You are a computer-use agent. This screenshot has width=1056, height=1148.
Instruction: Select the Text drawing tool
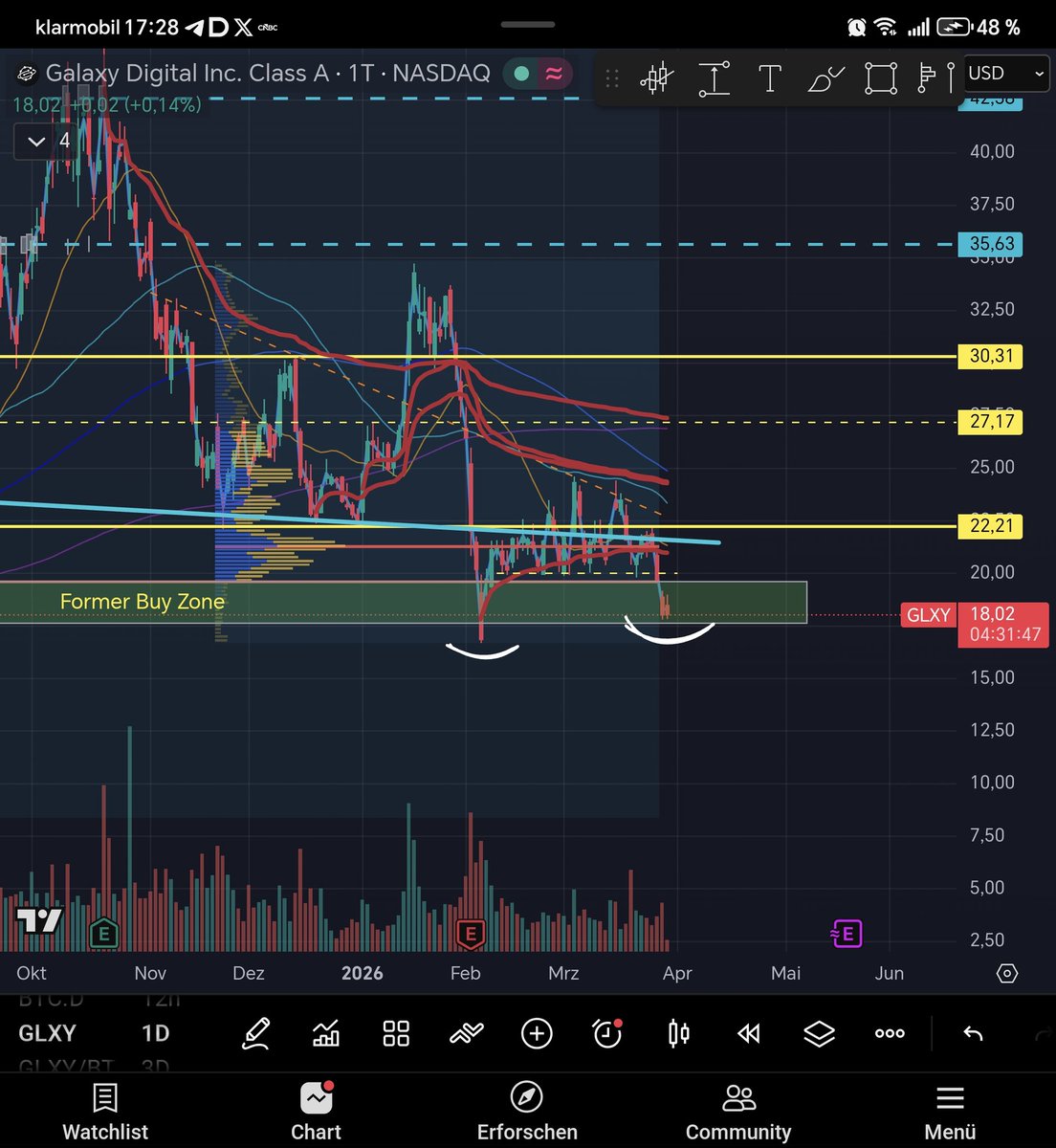[770, 77]
